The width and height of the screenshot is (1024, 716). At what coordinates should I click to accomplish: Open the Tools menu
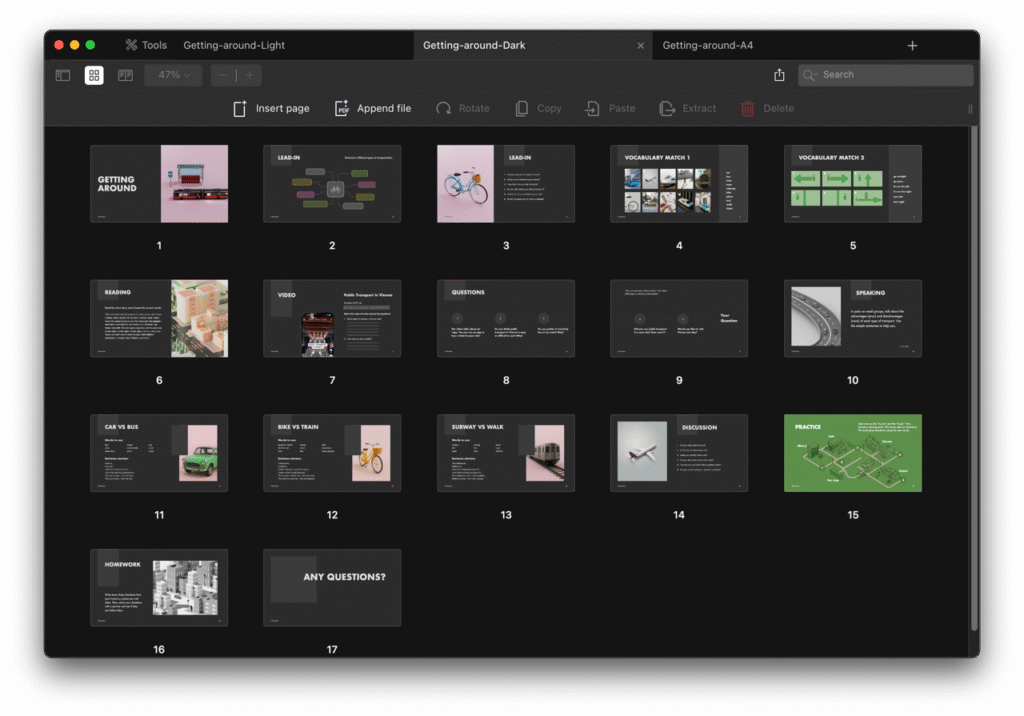coord(146,45)
